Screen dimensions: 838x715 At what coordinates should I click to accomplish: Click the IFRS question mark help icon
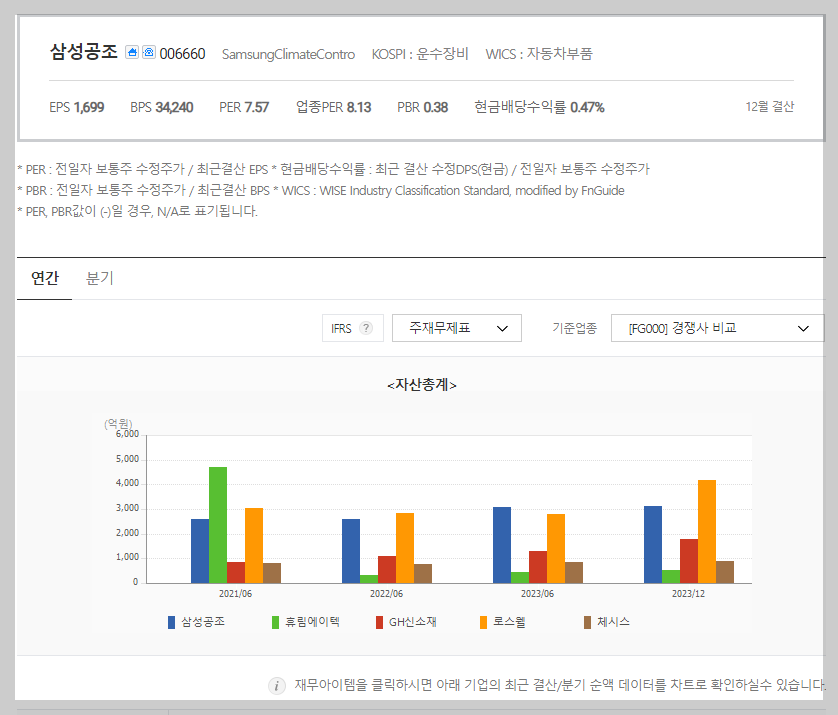[x=366, y=328]
